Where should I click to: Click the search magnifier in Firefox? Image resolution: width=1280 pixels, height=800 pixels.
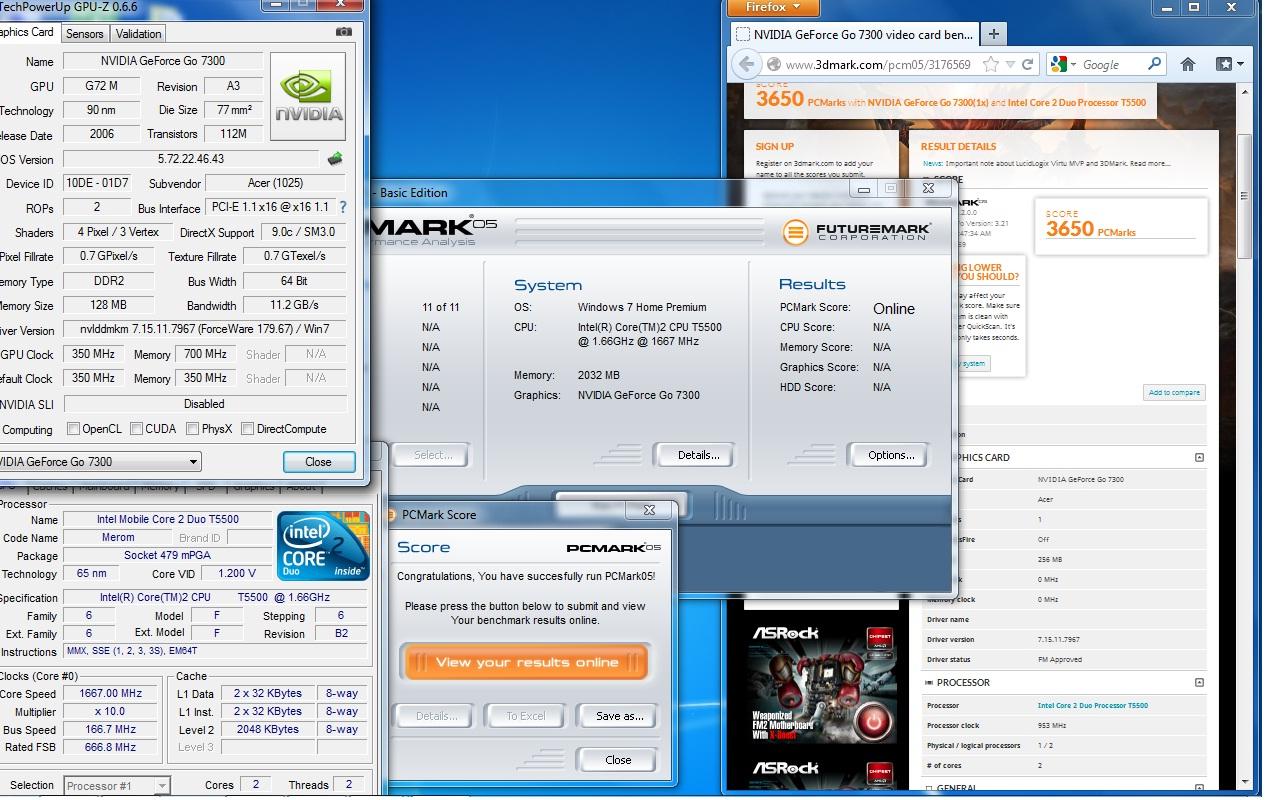pyautogui.click(x=1154, y=64)
